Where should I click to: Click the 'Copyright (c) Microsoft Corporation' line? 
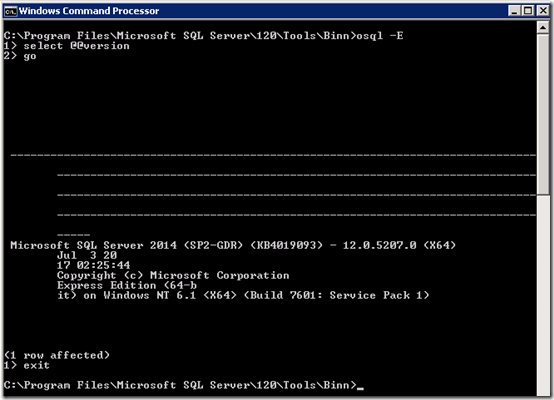coord(173,275)
